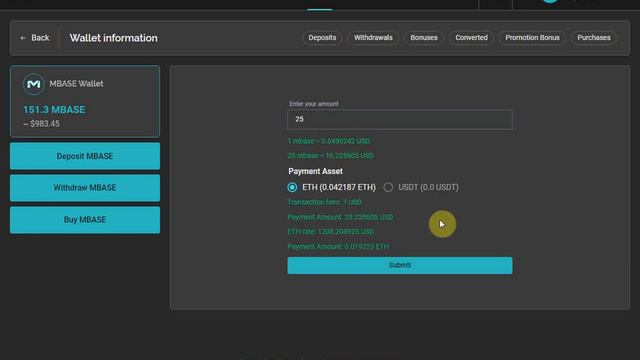
Task: View the Converted tab
Action: click(471, 38)
